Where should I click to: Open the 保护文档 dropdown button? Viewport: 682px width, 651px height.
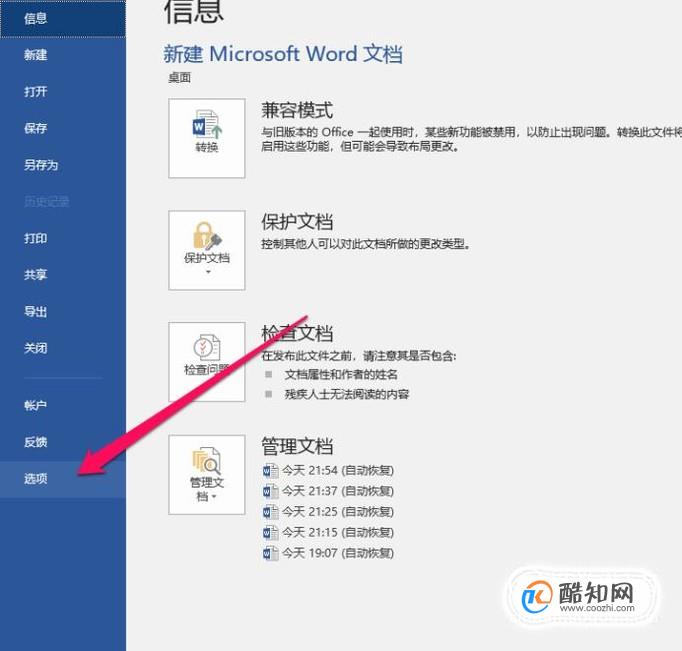(207, 250)
